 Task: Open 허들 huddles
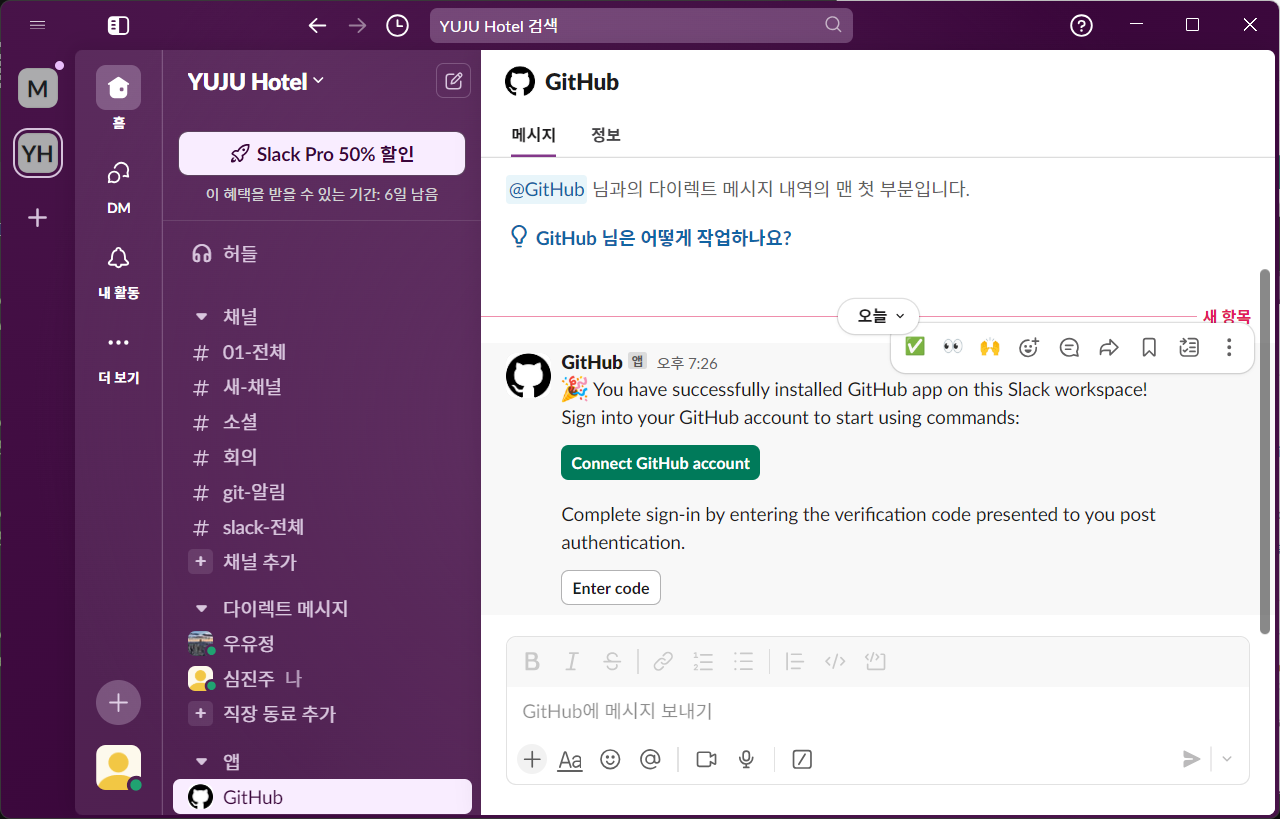click(322, 254)
